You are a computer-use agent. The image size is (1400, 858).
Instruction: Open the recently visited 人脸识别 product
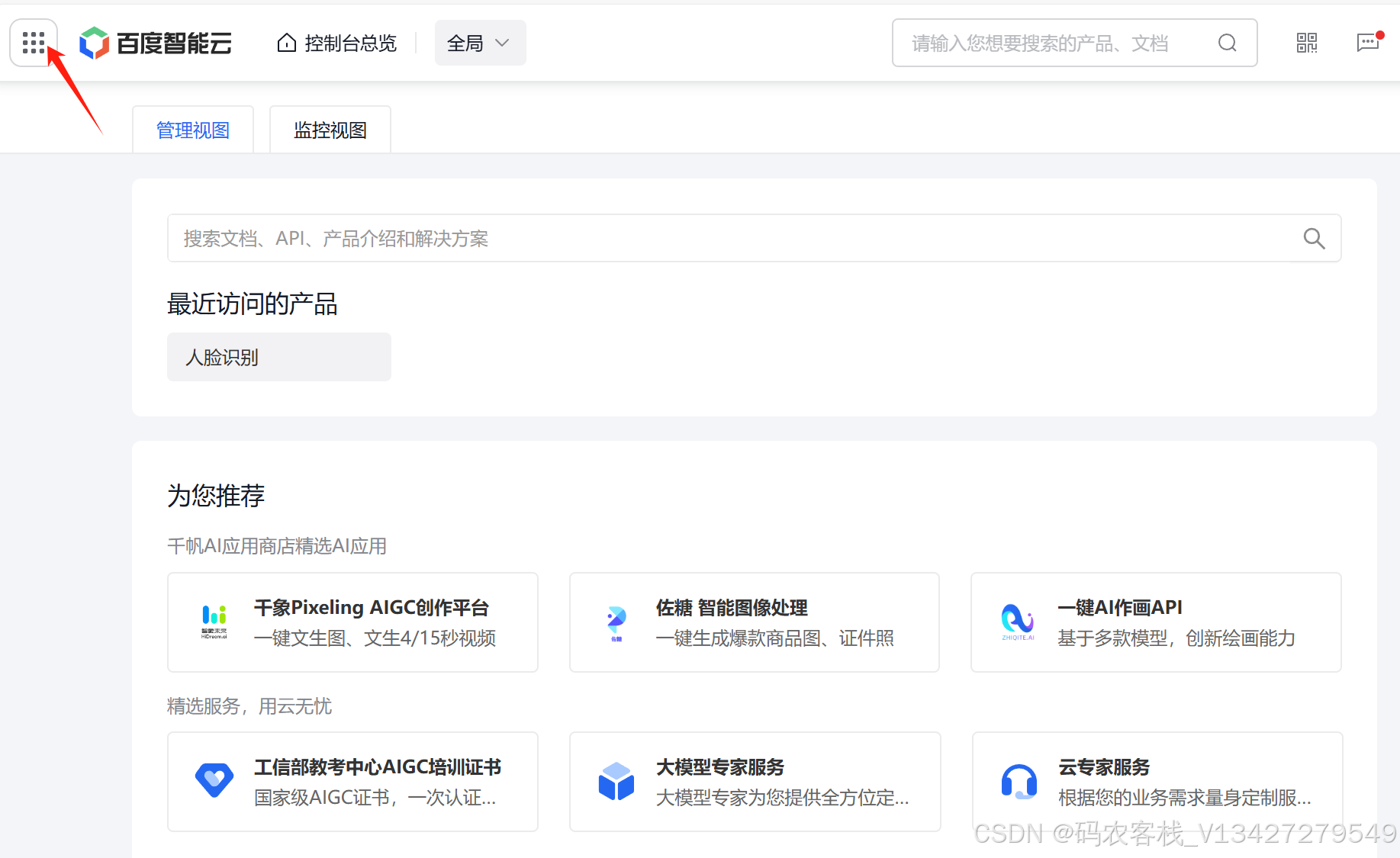pyautogui.click(x=279, y=357)
